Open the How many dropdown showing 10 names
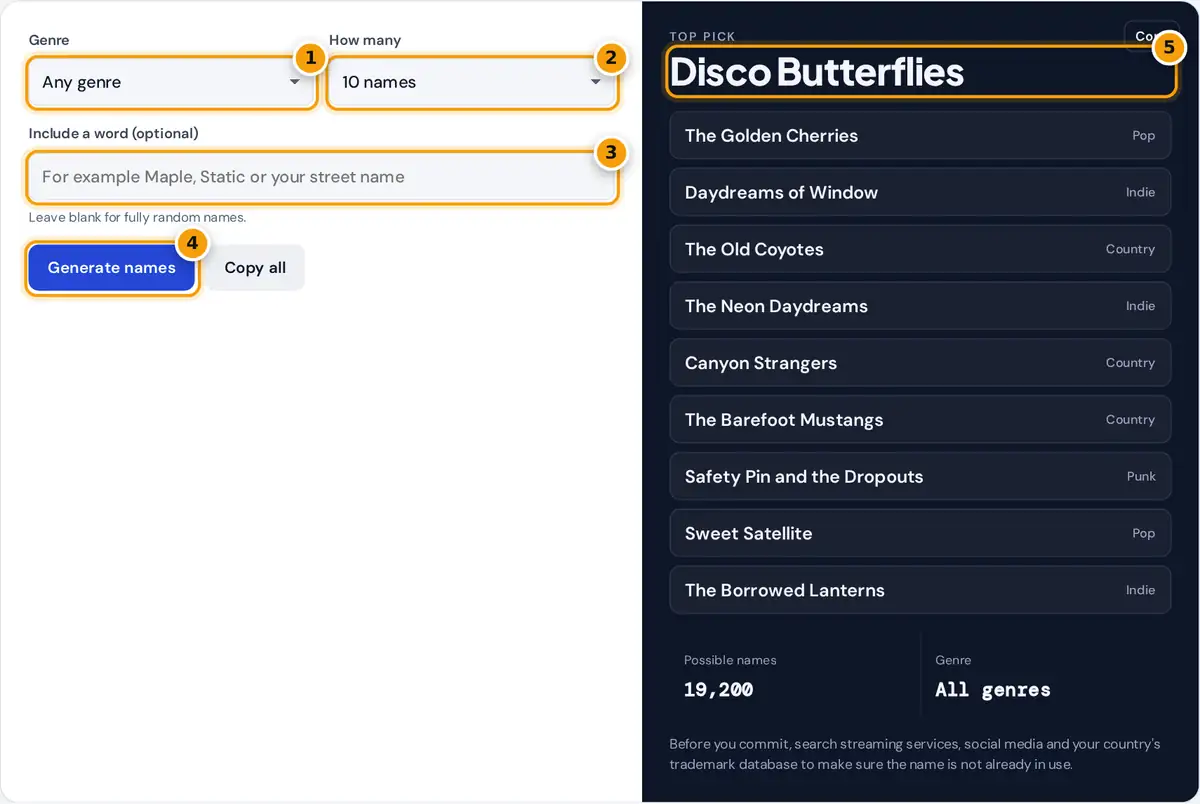The height and width of the screenshot is (804, 1200). [472, 82]
